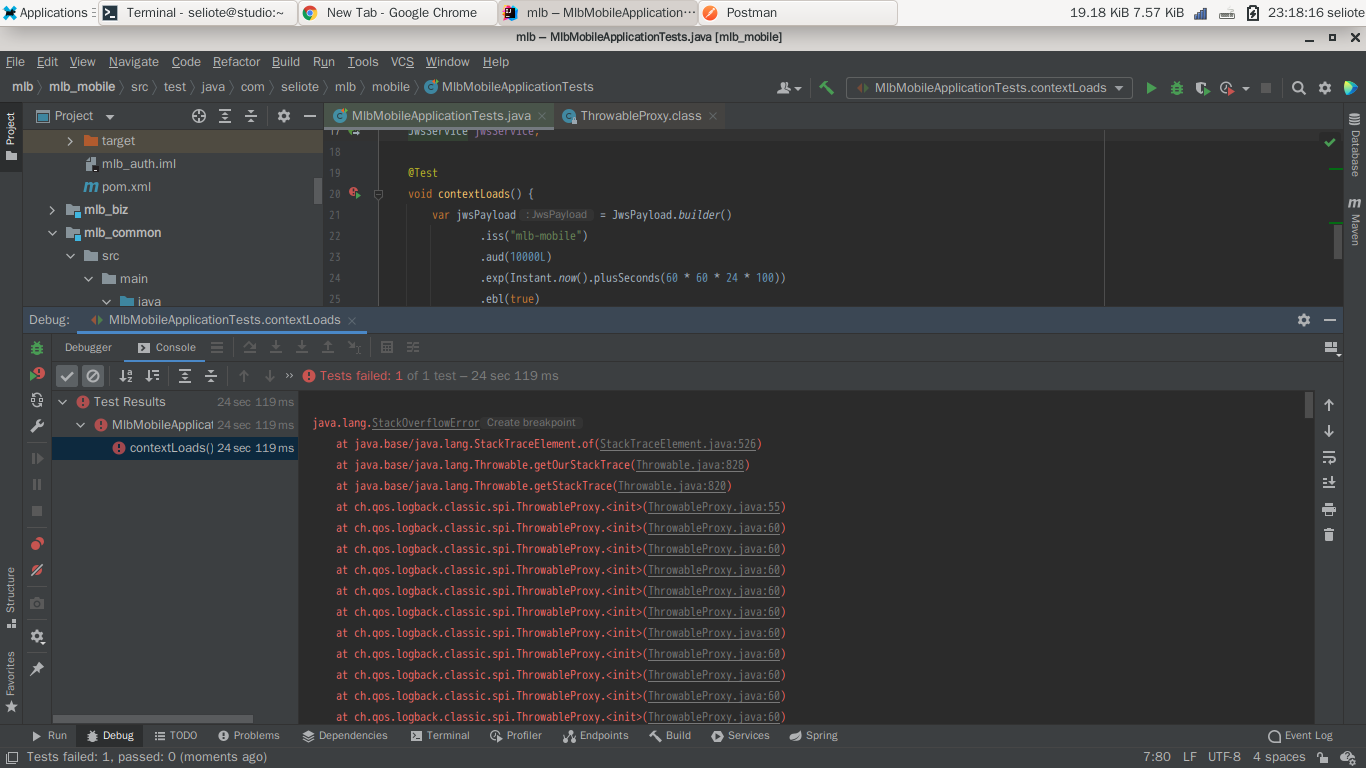The image size is (1366, 768).
Task: Open Throwable.java:828 link
Action: (x=690, y=465)
